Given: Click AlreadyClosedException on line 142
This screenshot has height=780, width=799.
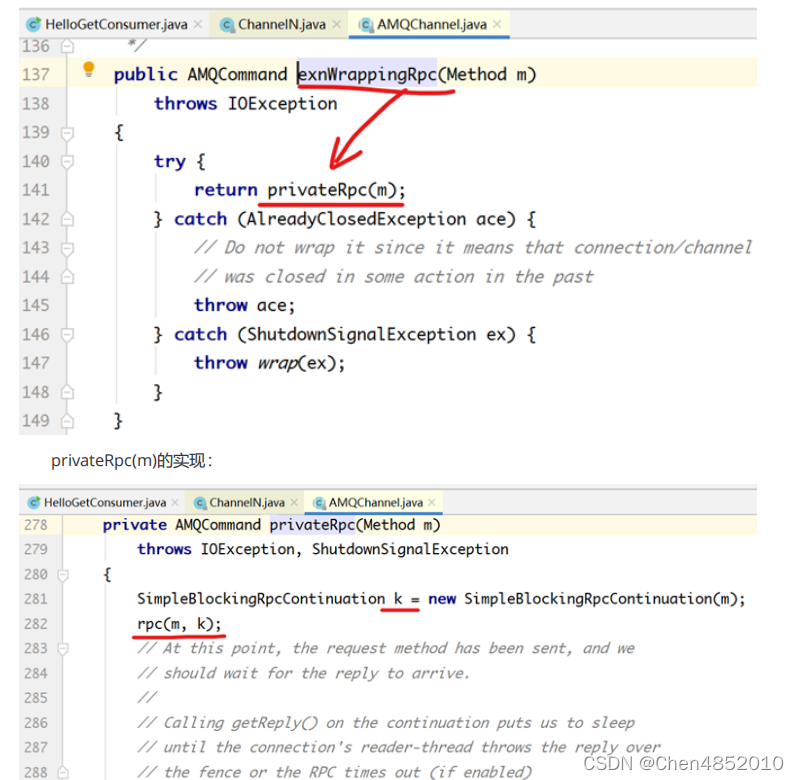Looking at the screenshot, I should (356, 219).
